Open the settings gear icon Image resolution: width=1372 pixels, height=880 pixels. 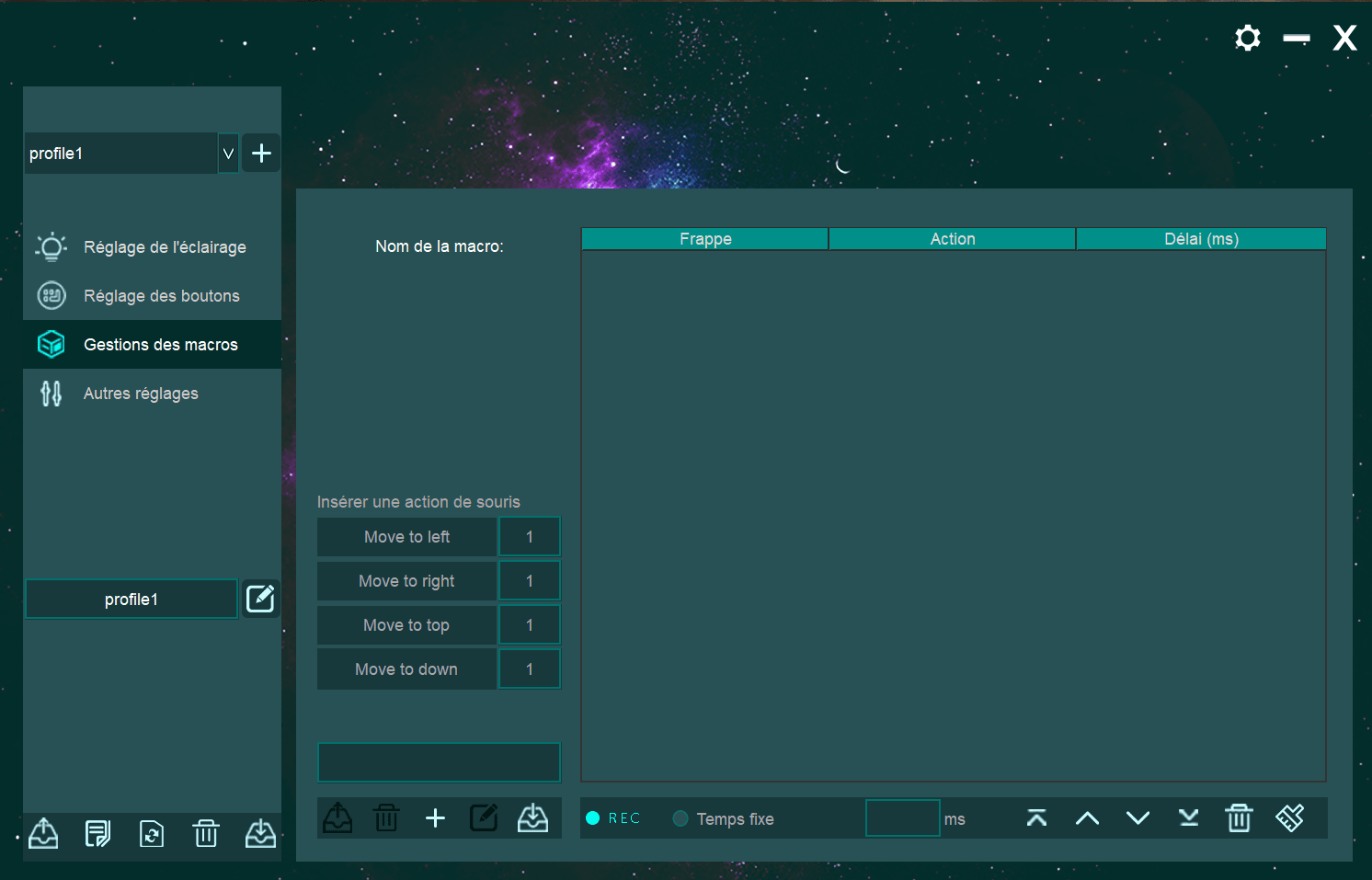coord(1248,38)
